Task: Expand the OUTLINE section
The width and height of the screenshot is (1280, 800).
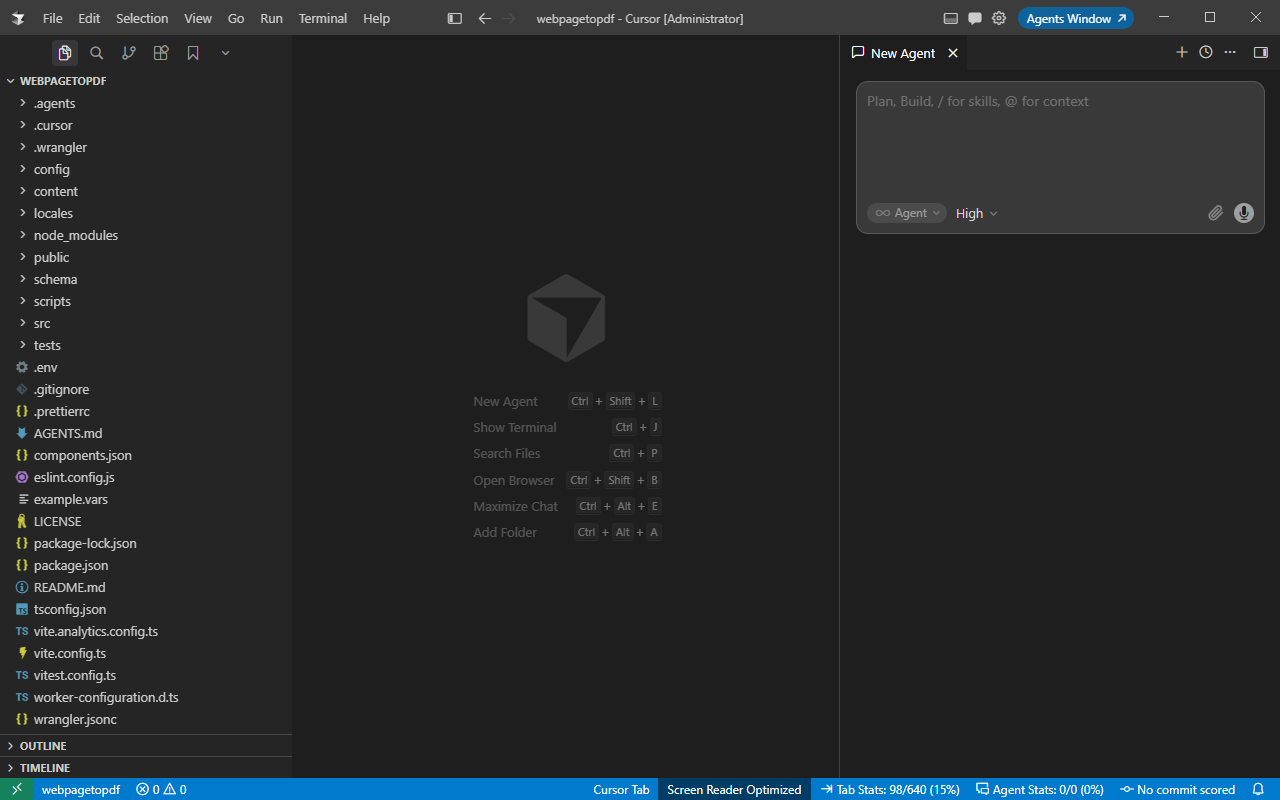Action: tap(146, 746)
